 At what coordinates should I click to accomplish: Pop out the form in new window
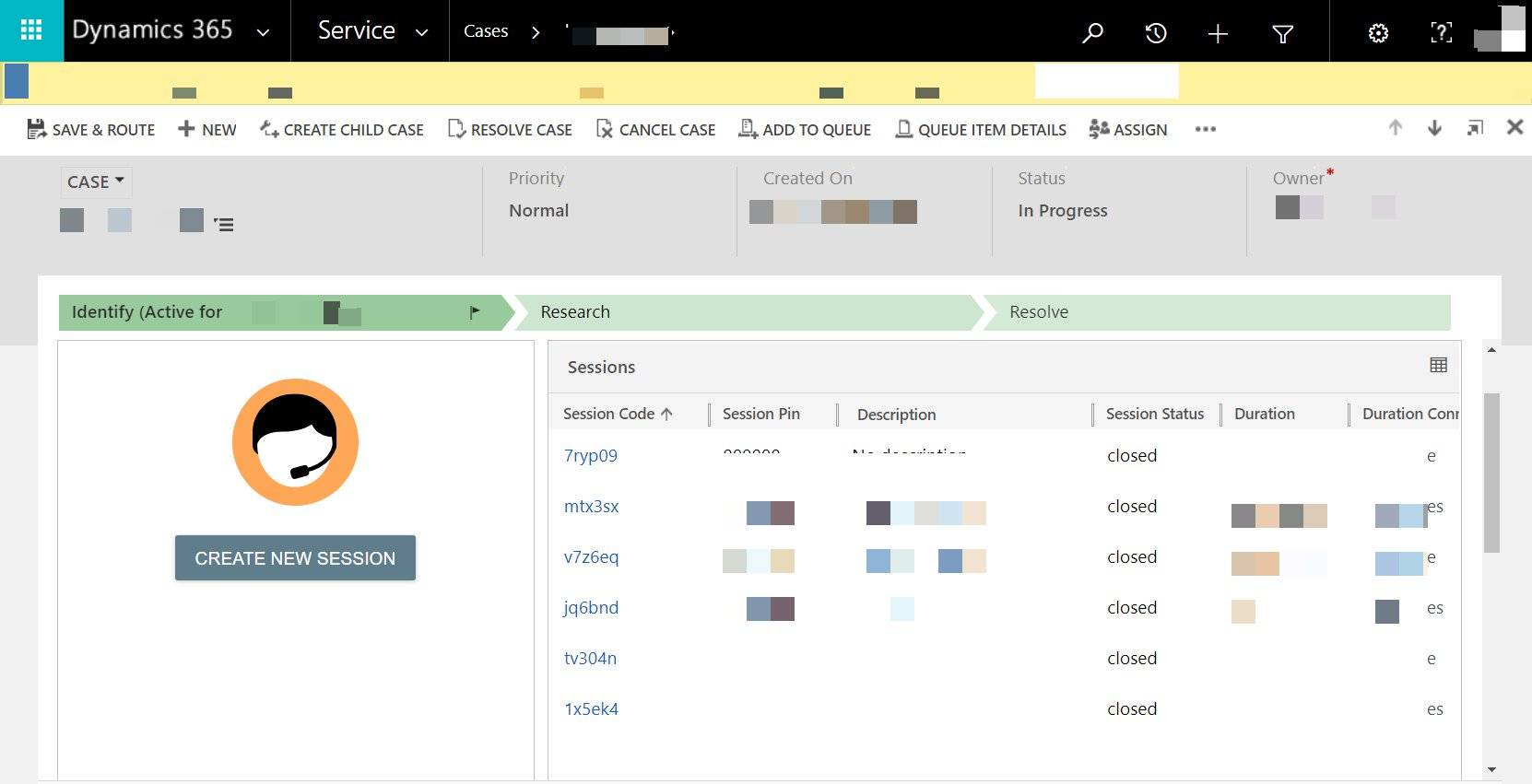click(x=1475, y=128)
